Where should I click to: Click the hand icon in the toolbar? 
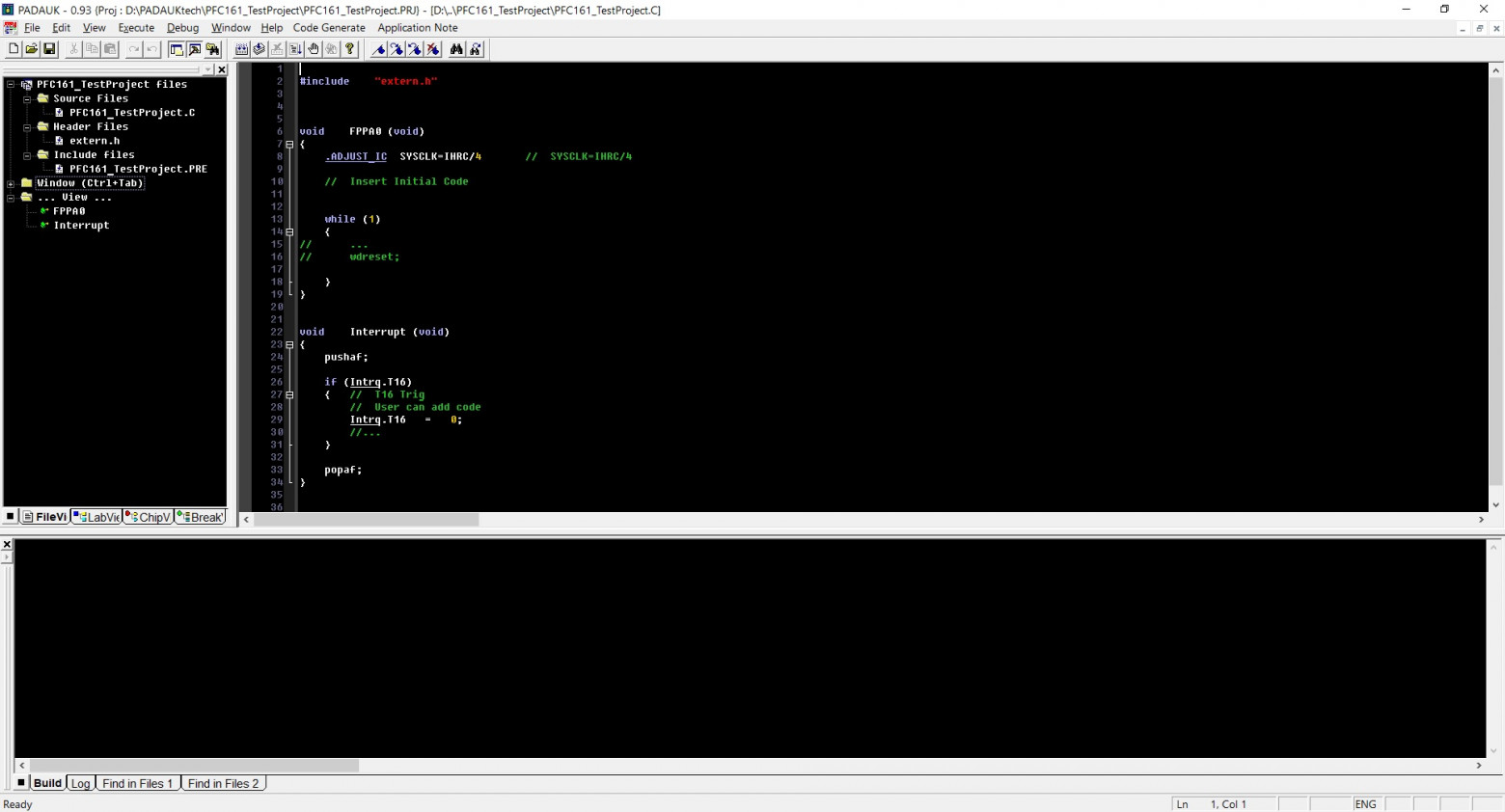(314, 49)
